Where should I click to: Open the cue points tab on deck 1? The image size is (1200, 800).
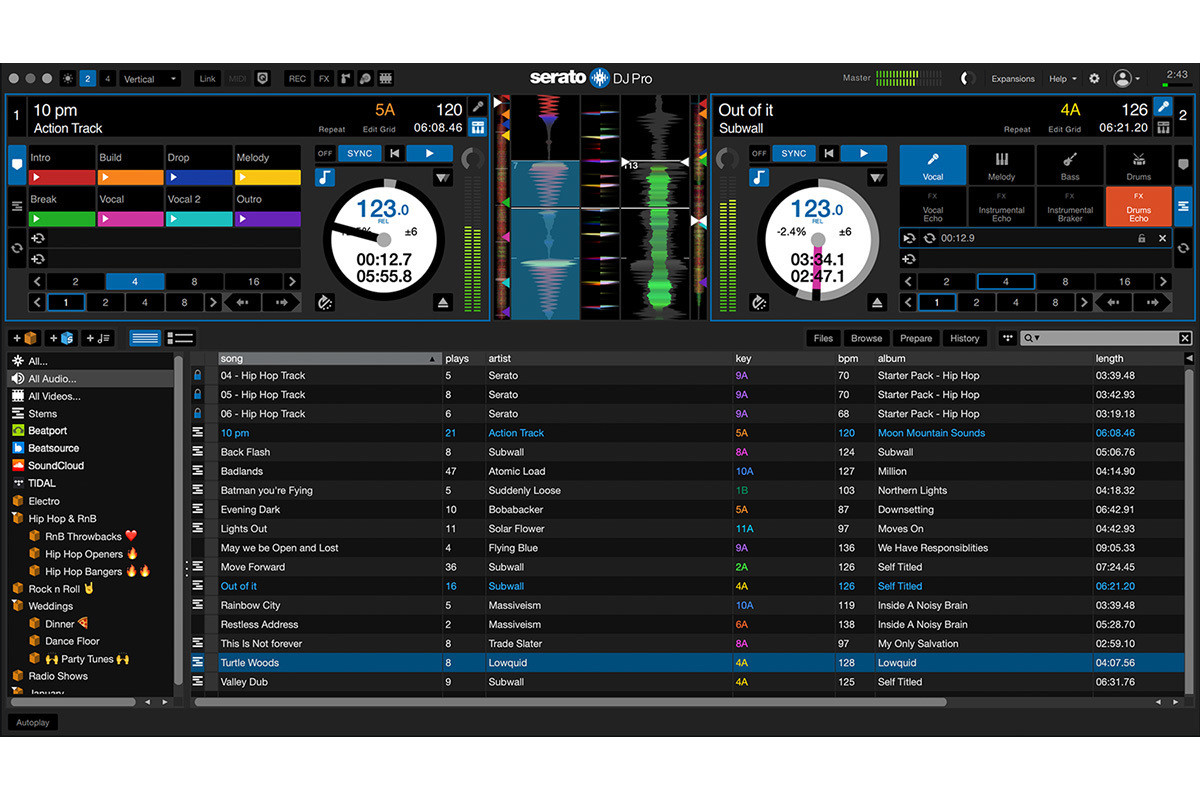pos(17,164)
